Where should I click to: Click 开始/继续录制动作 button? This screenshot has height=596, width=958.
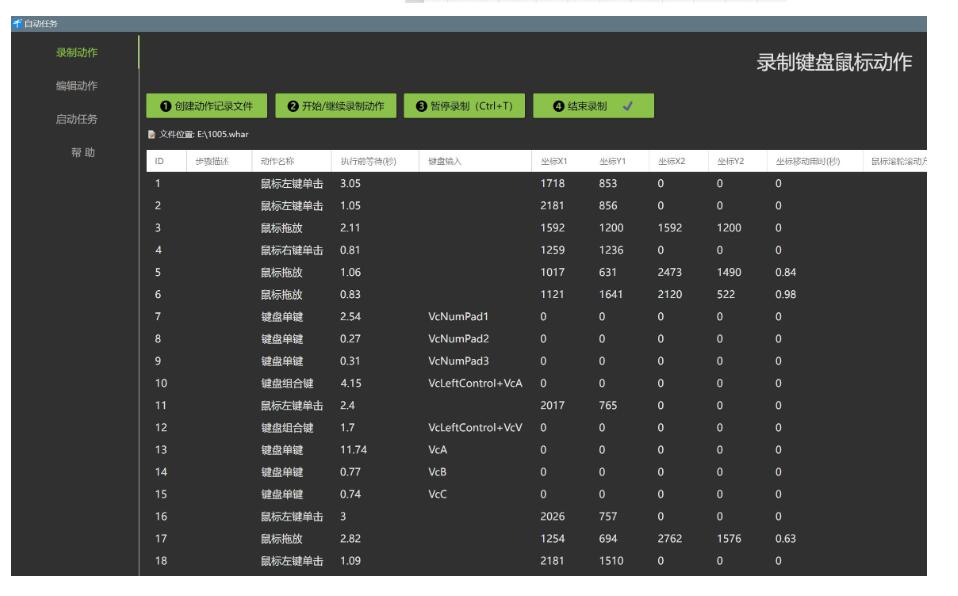tap(335, 106)
